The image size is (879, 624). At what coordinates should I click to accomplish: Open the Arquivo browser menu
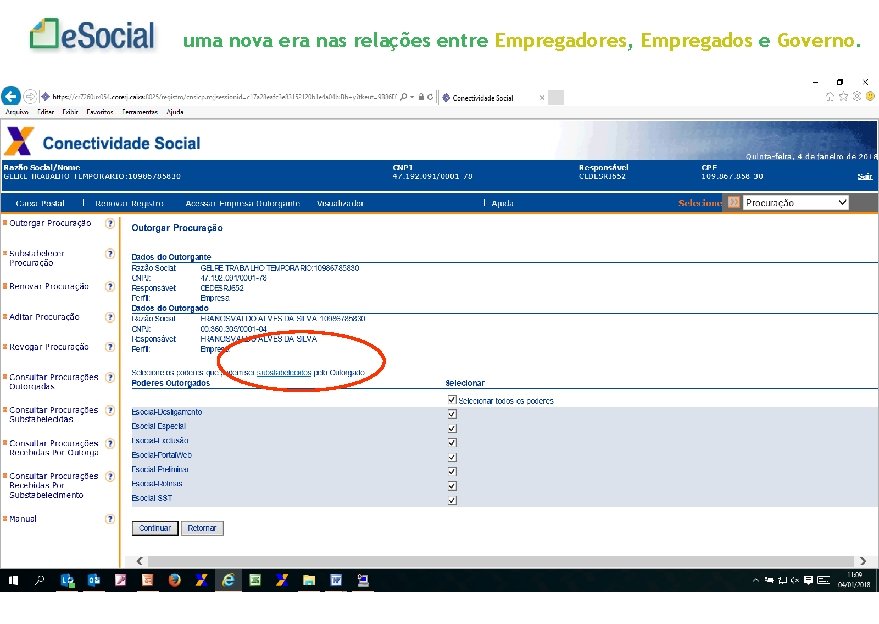pos(17,112)
